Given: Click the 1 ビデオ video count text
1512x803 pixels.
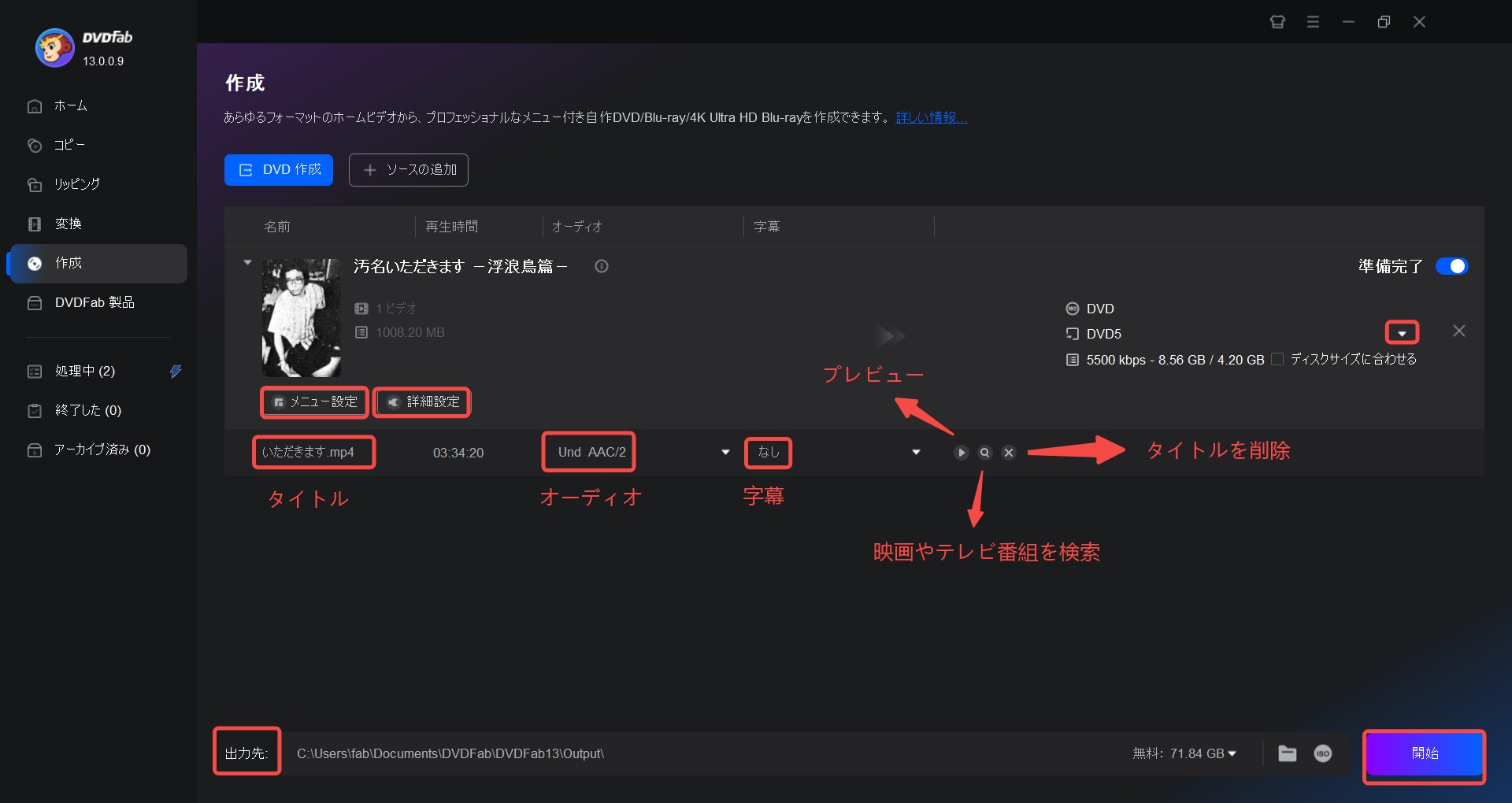Looking at the screenshot, I should (x=396, y=309).
